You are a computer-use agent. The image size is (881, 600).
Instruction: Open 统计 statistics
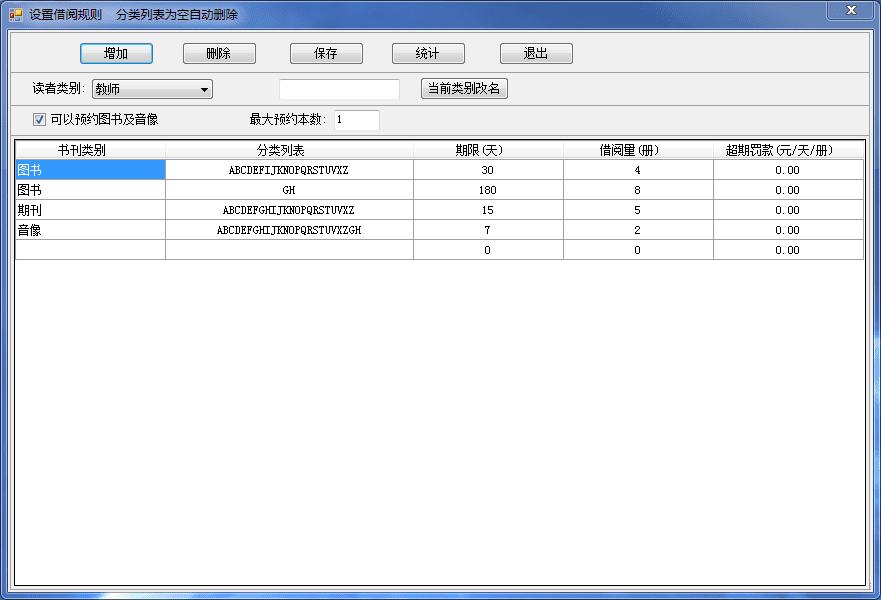pos(427,54)
